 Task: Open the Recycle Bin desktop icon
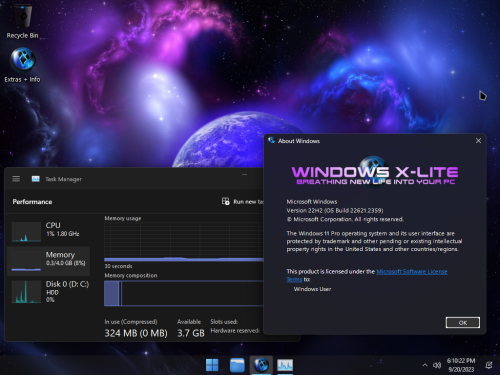point(22,21)
